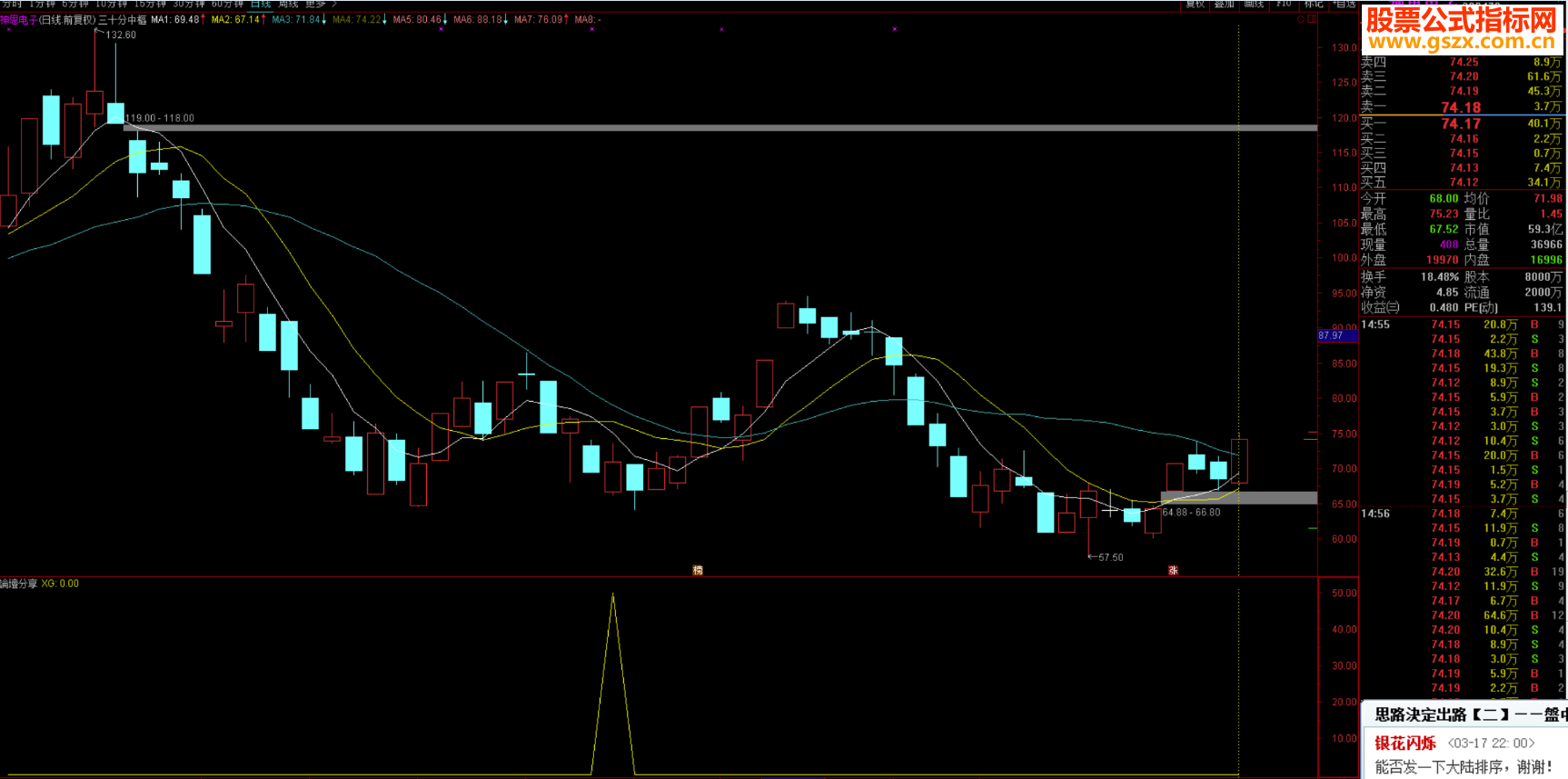This screenshot has width=1568, height=779.
Task: Switch to the 日线 daily chart tab
Action: click(x=261, y=4)
